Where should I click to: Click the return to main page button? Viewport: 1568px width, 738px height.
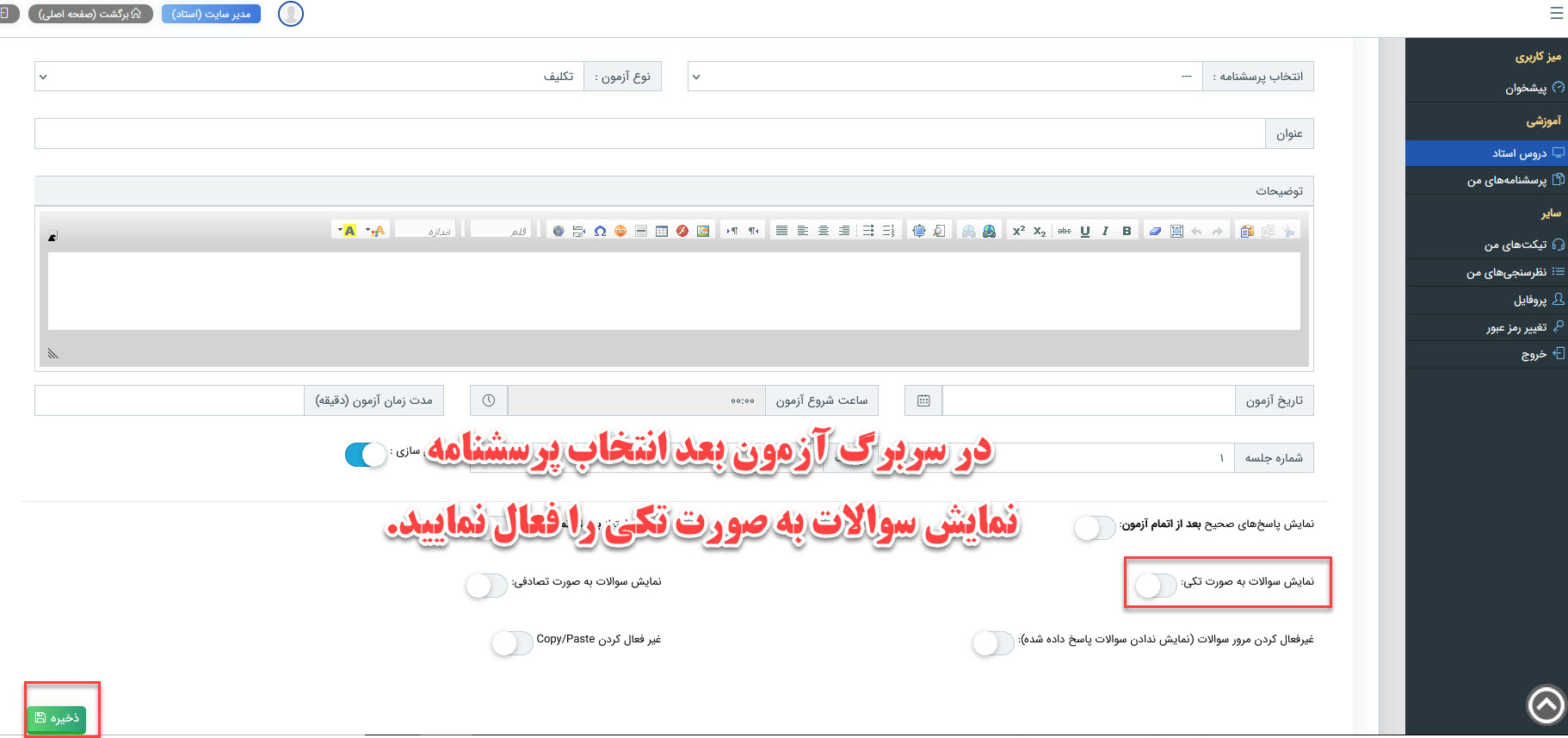[x=90, y=14]
